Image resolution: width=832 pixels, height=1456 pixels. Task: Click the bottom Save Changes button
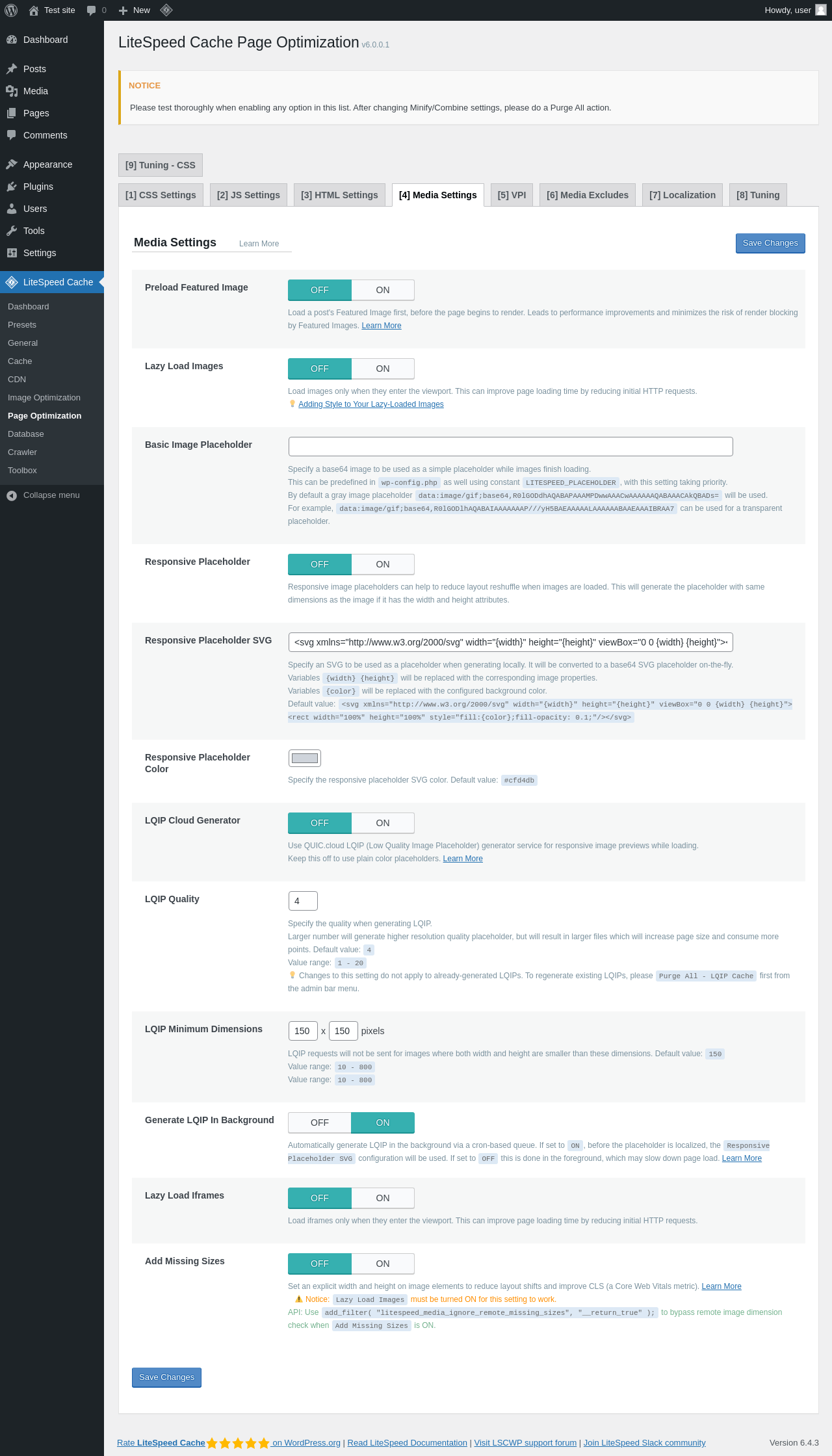[x=166, y=1377]
